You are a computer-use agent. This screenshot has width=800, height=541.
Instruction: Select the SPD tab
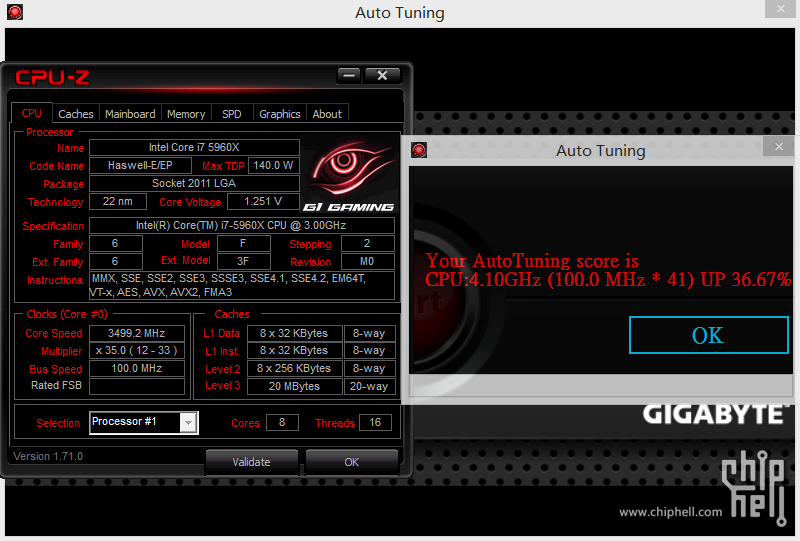tap(232, 114)
